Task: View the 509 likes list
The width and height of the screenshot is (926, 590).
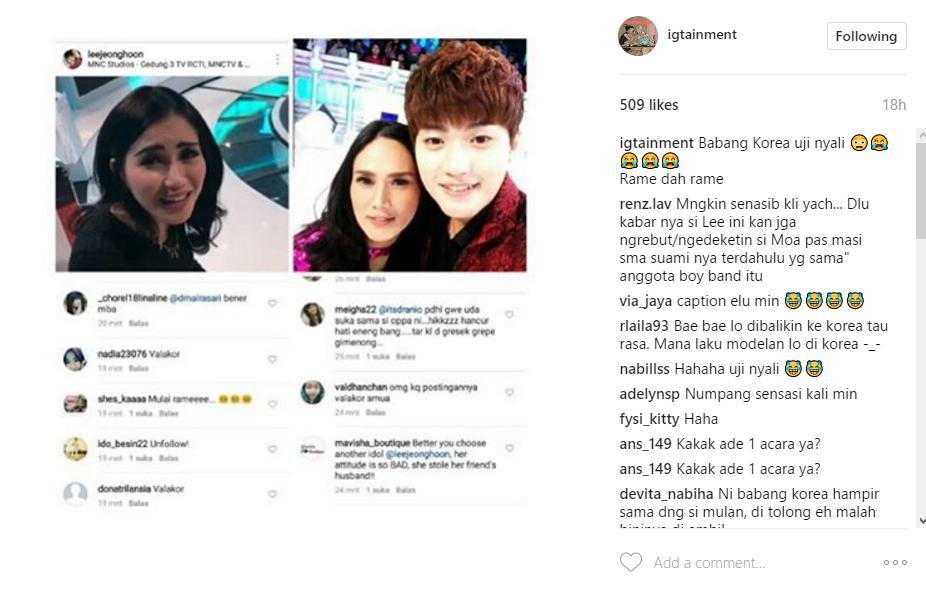Action: click(x=648, y=105)
